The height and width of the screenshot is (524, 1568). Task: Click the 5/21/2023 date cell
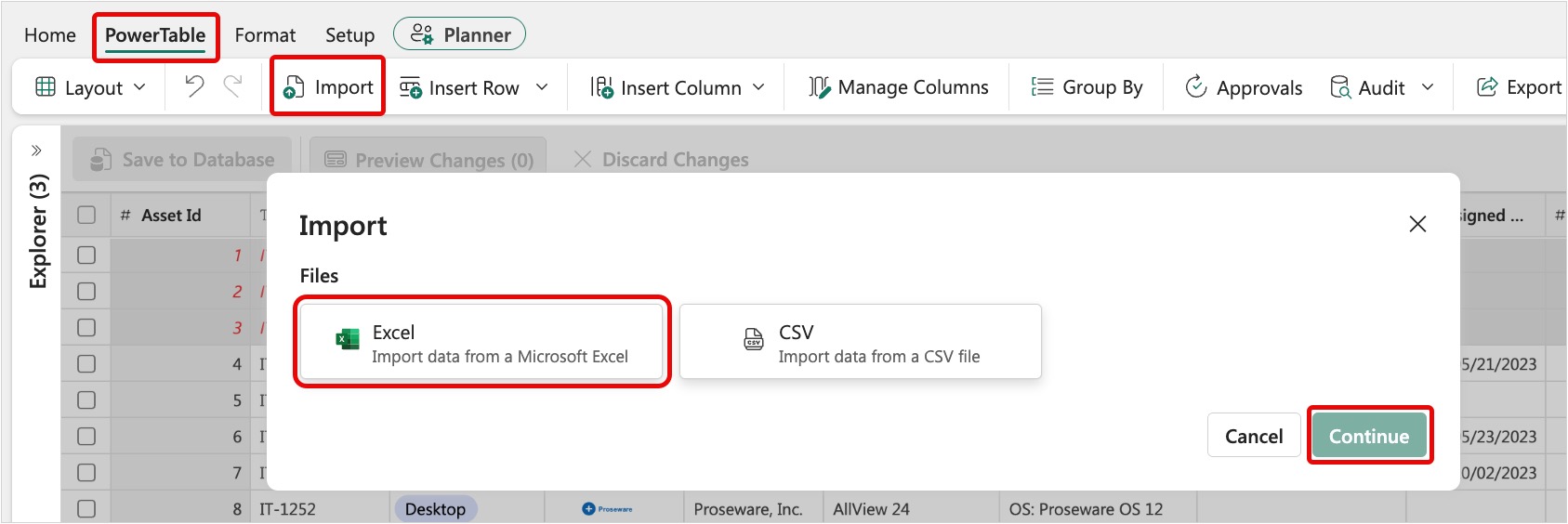tap(1498, 364)
